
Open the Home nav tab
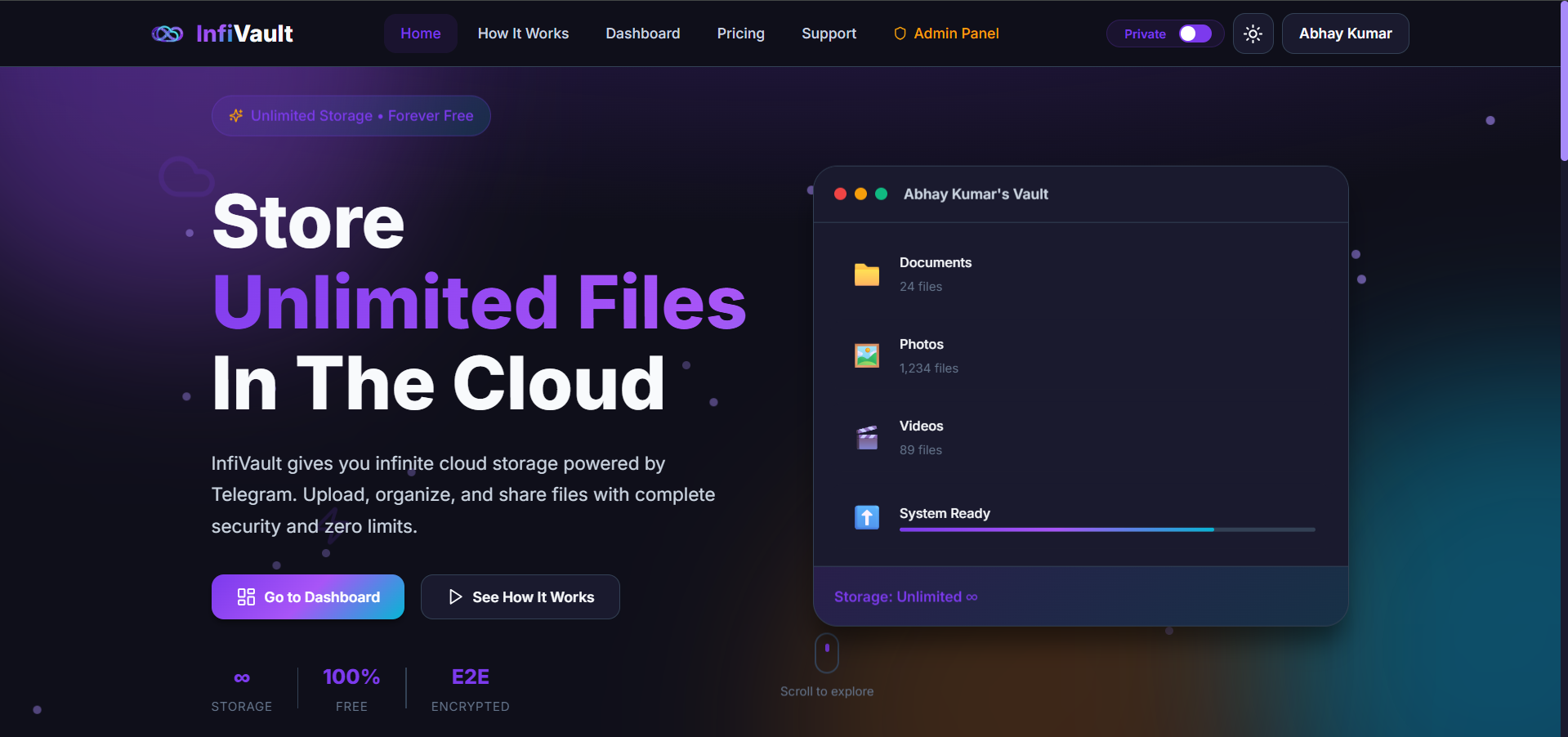pyautogui.click(x=421, y=33)
